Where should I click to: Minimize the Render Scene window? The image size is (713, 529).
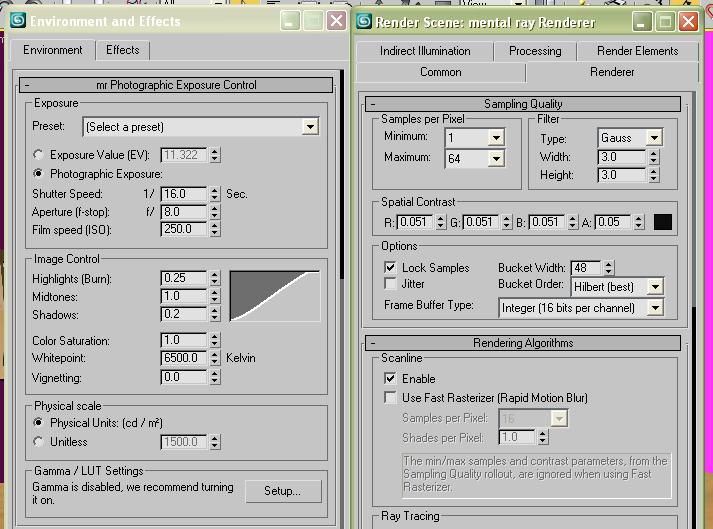pos(641,22)
